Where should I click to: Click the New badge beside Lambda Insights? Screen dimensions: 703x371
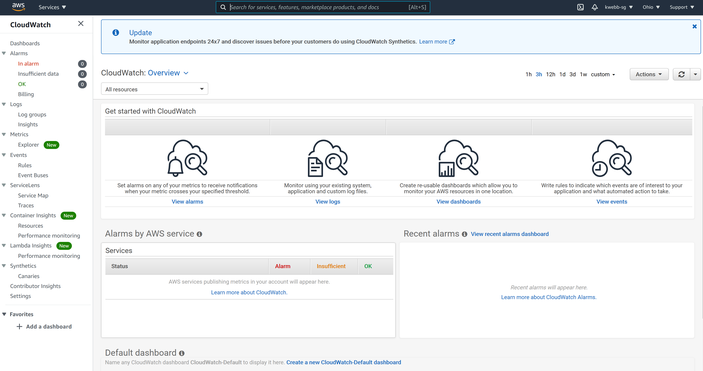(x=64, y=246)
